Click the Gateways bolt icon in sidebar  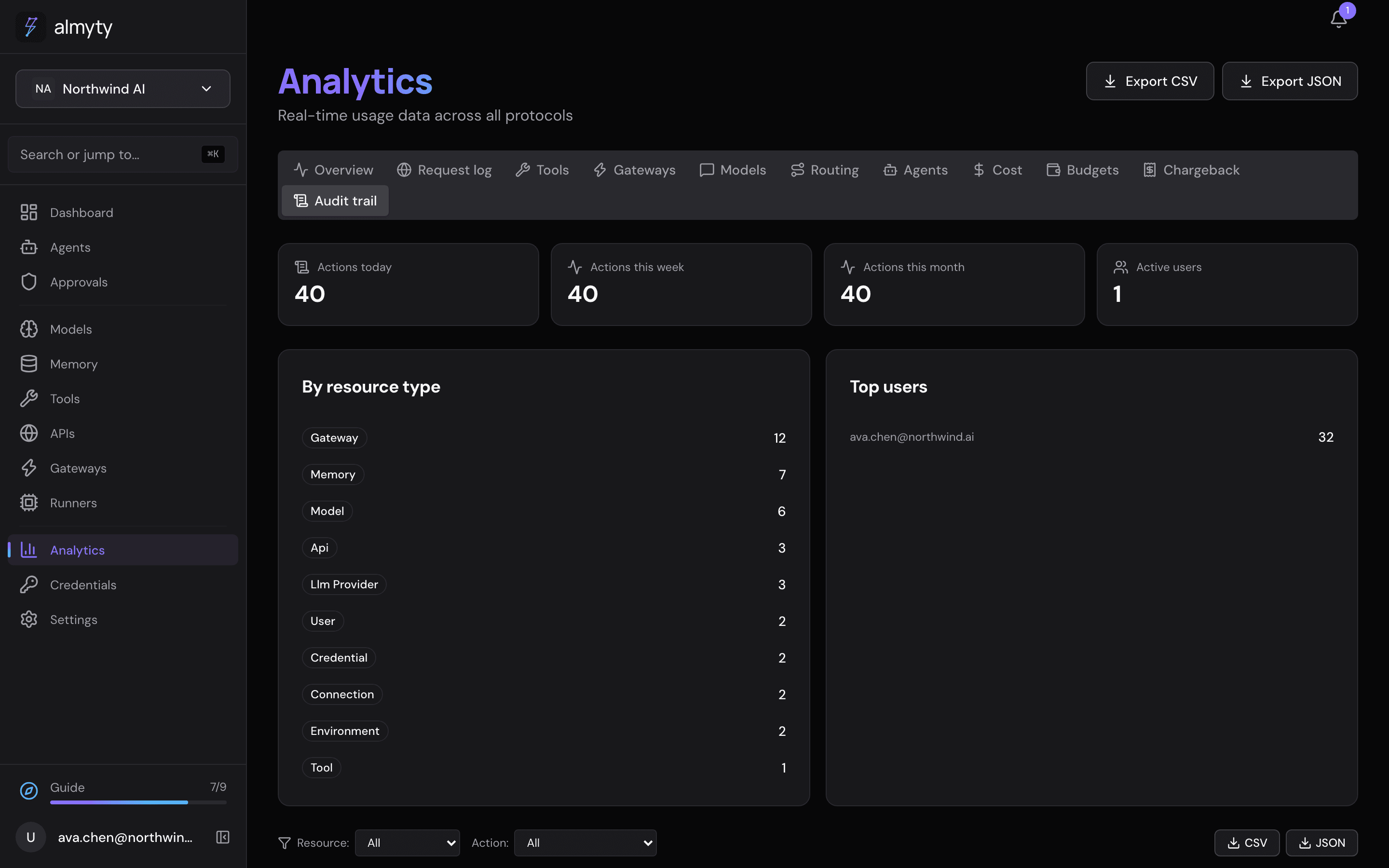point(29,468)
